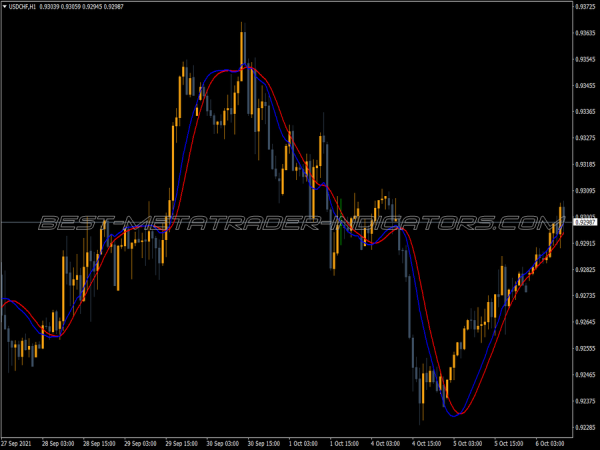600x450 pixels.
Task: Click the 29 Sep 03:00 time label
Action: click(x=140, y=443)
